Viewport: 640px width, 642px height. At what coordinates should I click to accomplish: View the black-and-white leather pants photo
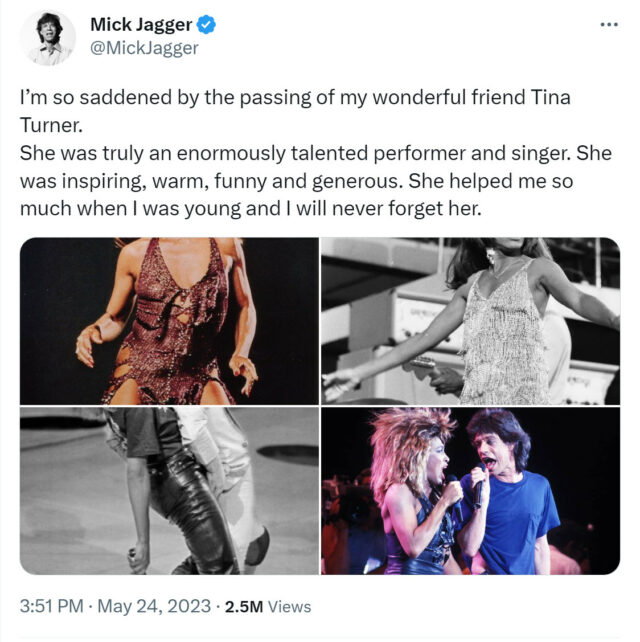click(x=169, y=491)
